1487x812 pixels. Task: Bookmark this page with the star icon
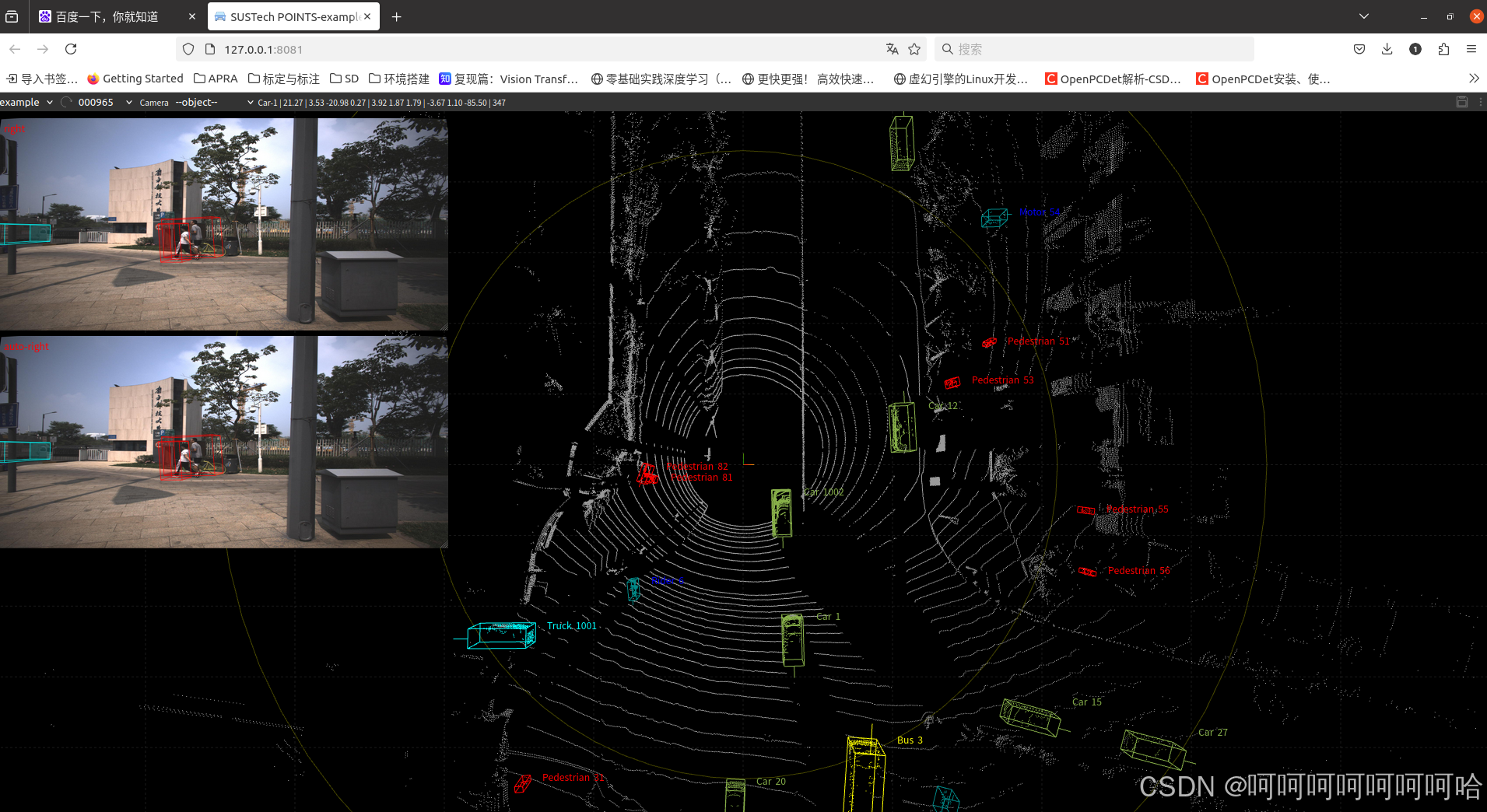tap(914, 49)
